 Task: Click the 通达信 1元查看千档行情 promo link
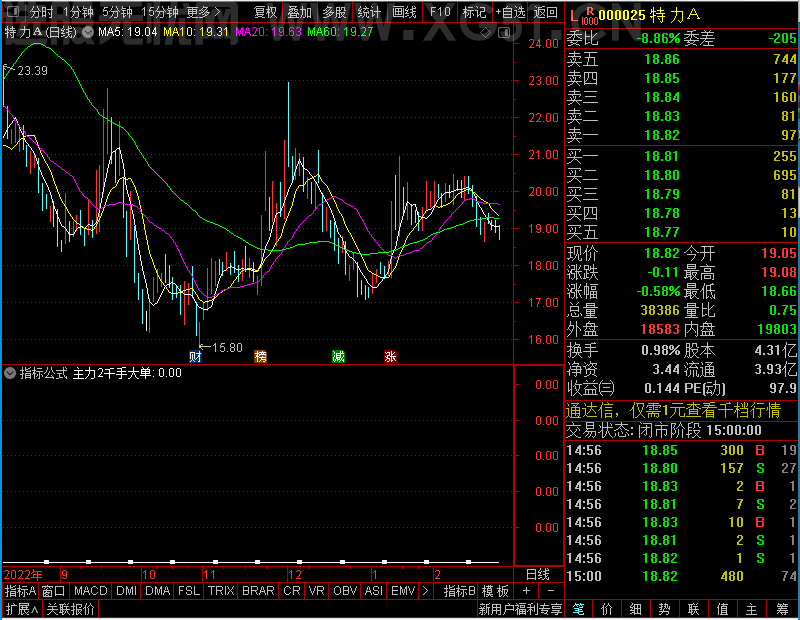(x=673, y=410)
